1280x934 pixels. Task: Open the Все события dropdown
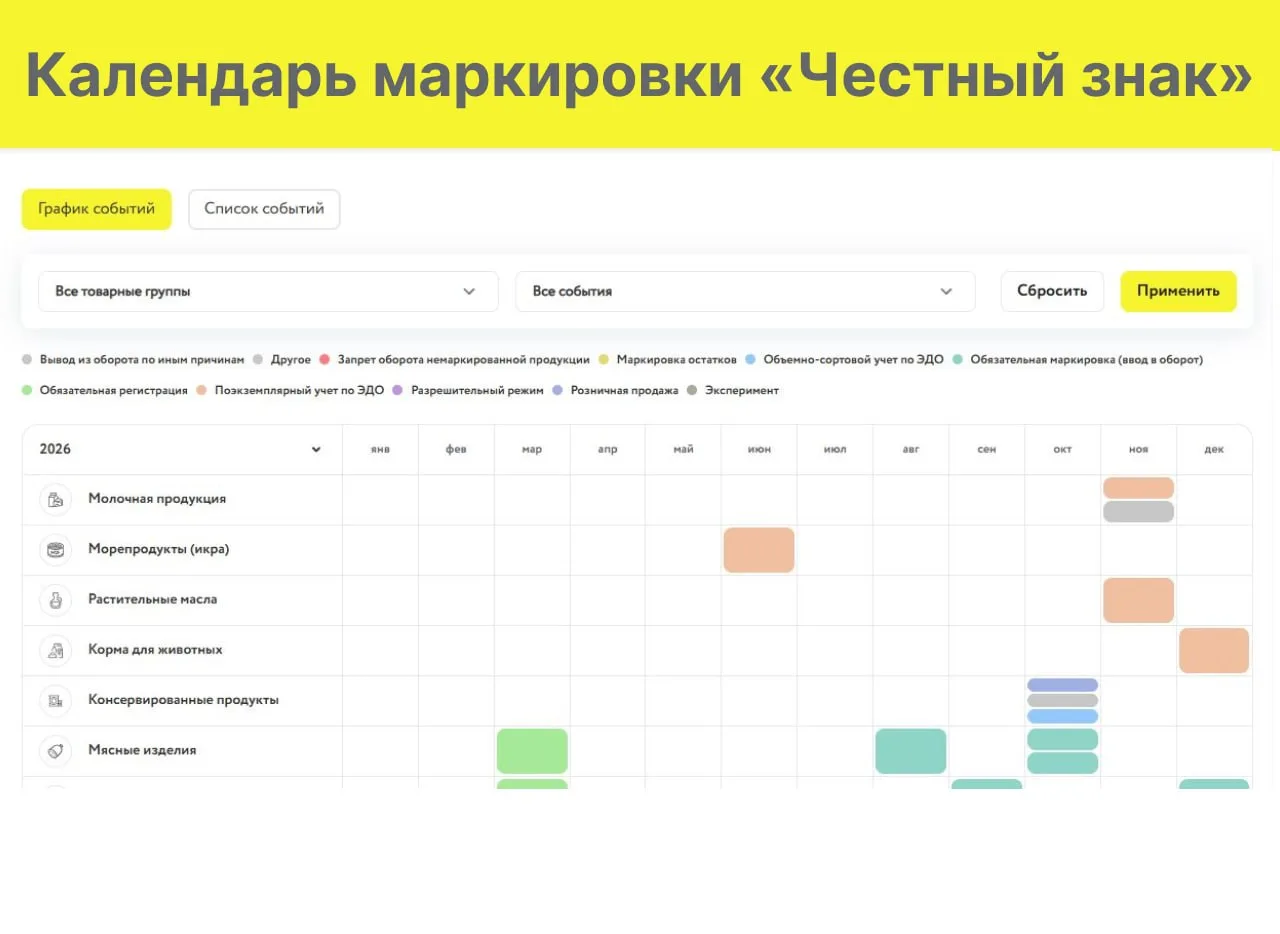click(x=745, y=291)
